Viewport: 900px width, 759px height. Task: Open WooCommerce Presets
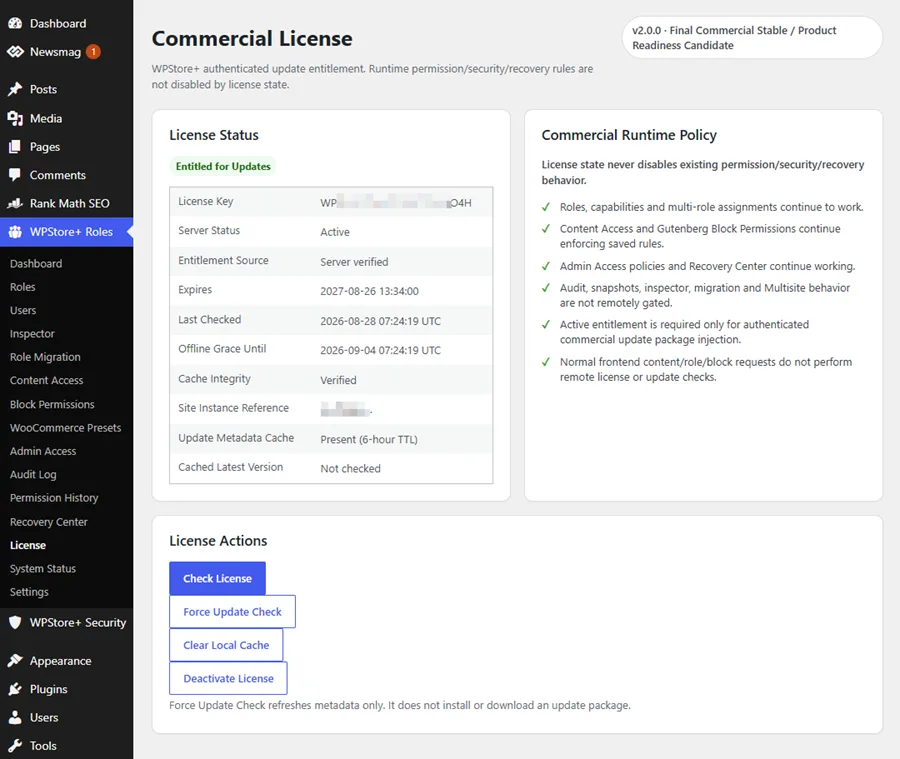click(65, 428)
